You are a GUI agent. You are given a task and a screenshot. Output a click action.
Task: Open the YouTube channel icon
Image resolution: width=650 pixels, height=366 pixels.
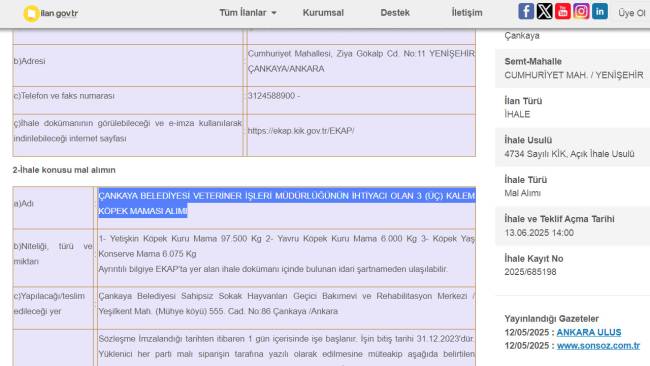point(563,11)
